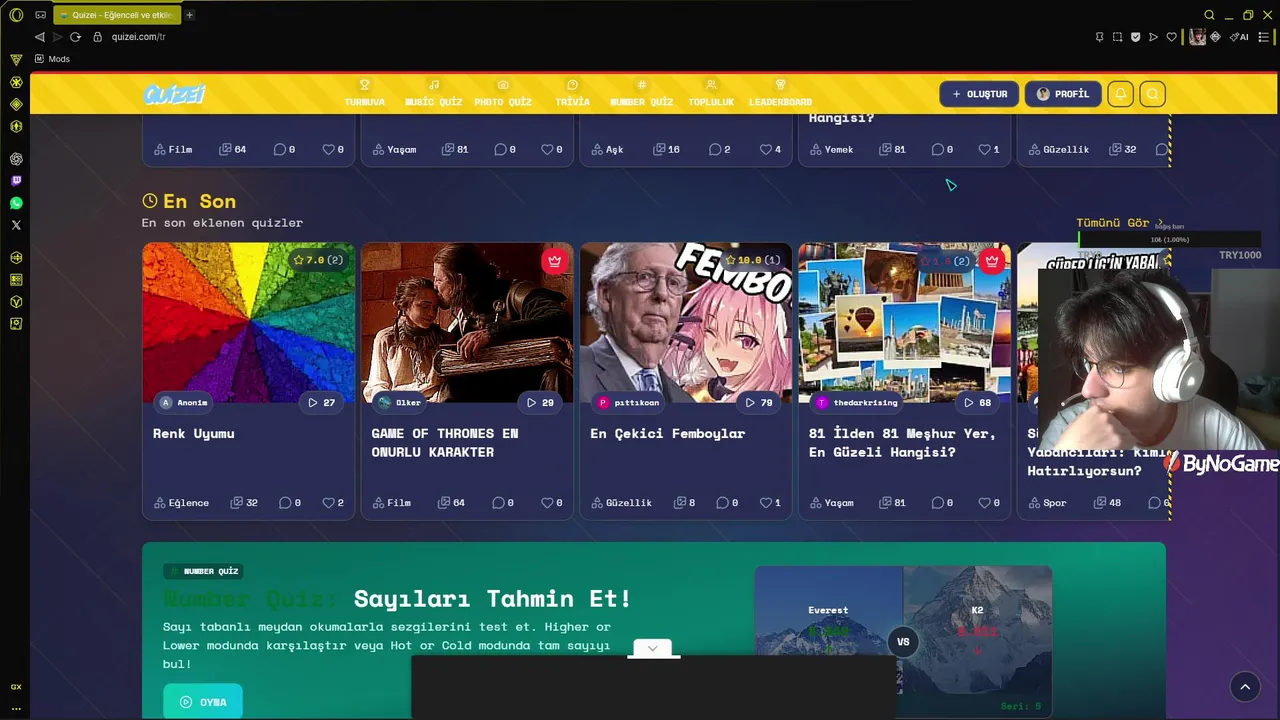Viewport: 1280px width, 720px height.
Task: Open the Trivia menu item
Action: [572, 94]
